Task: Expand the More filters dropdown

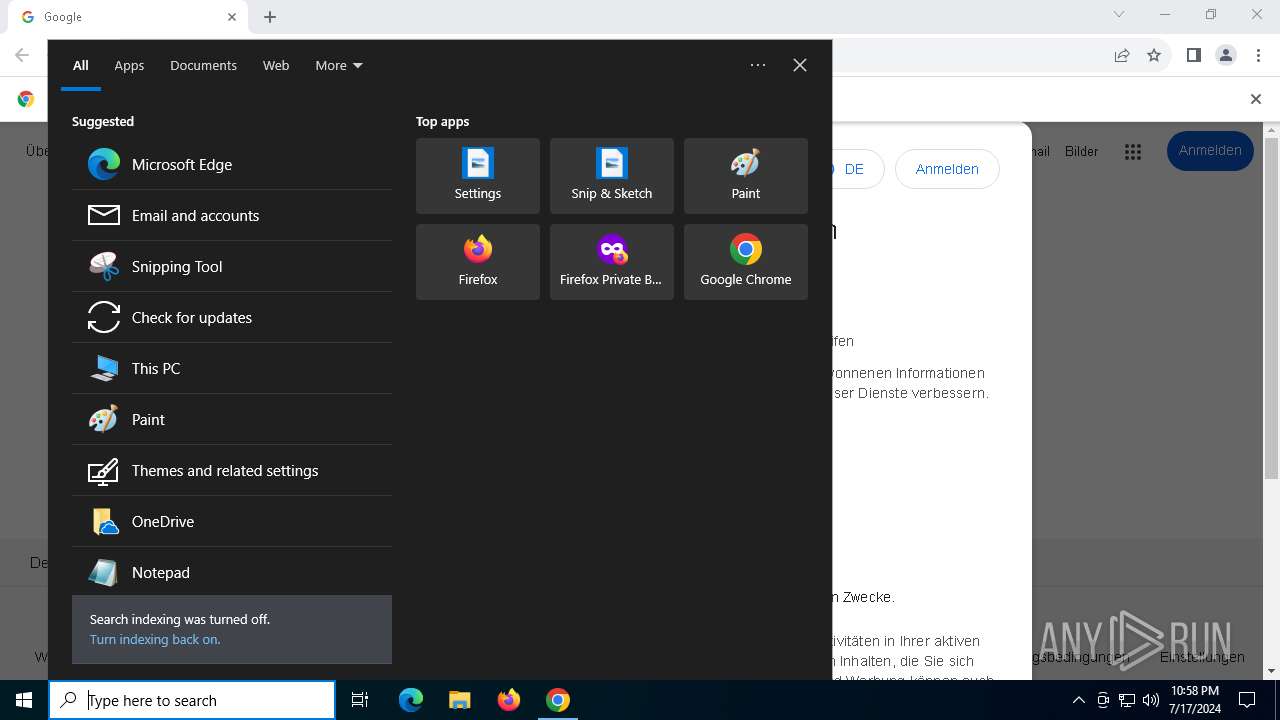Action: 339,65
